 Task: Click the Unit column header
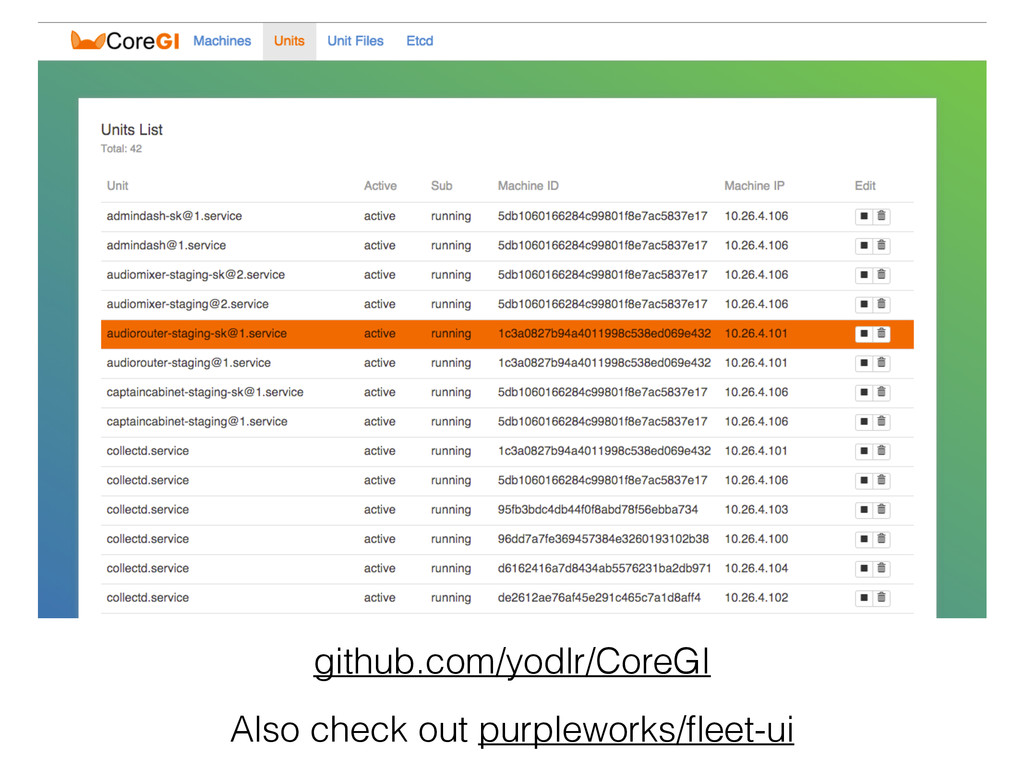118,185
